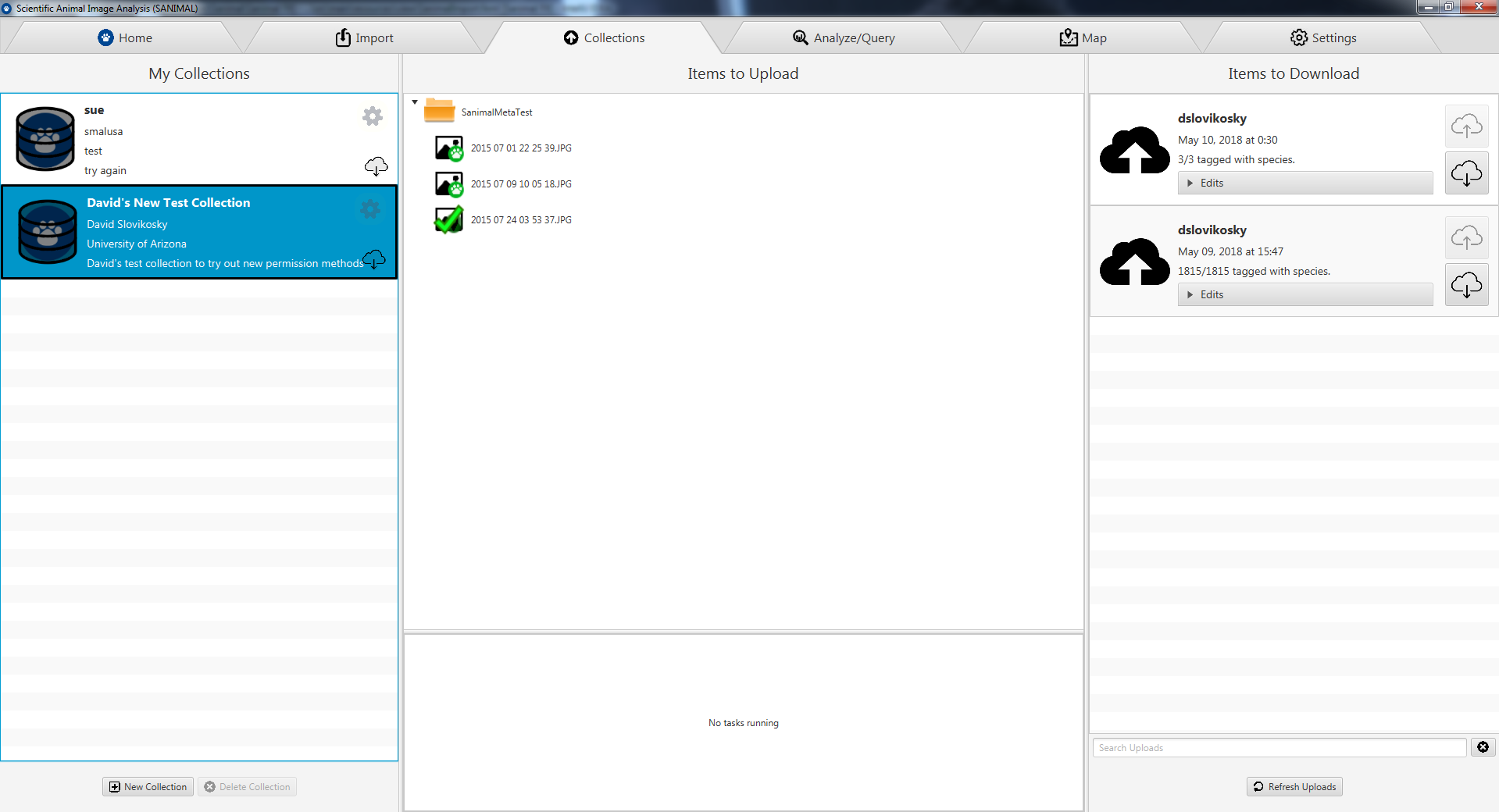
Task: Open the Home tab
Action: [125, 37]
